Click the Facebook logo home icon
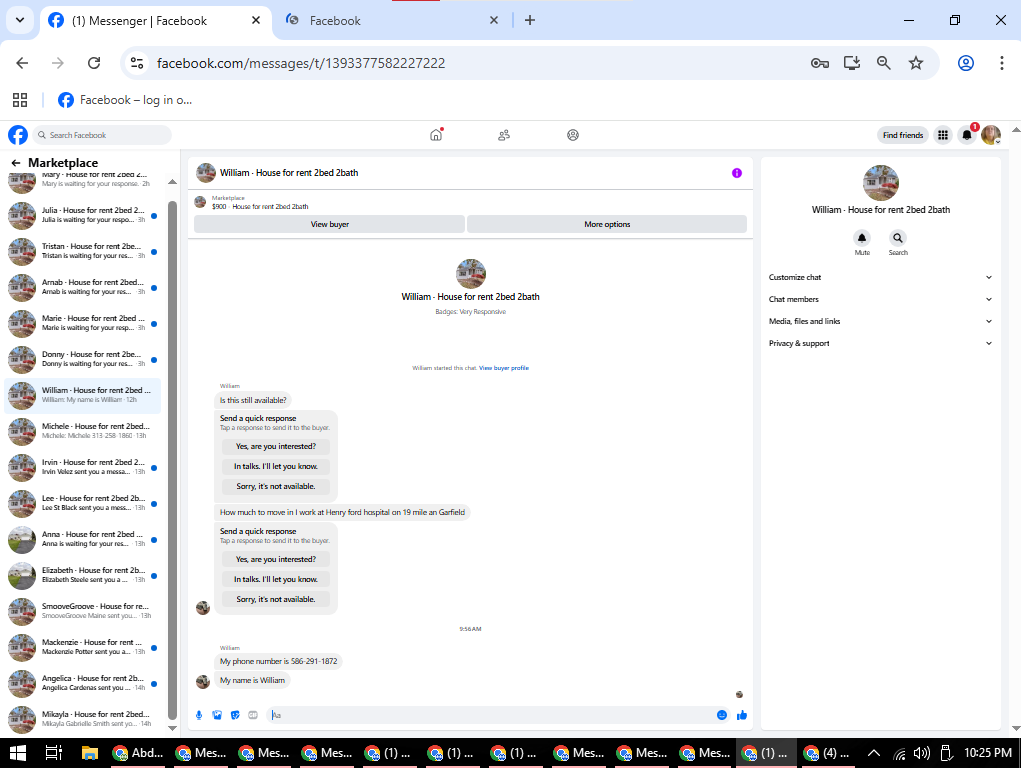Screen dimensions: 1021x768 point(18,135)
